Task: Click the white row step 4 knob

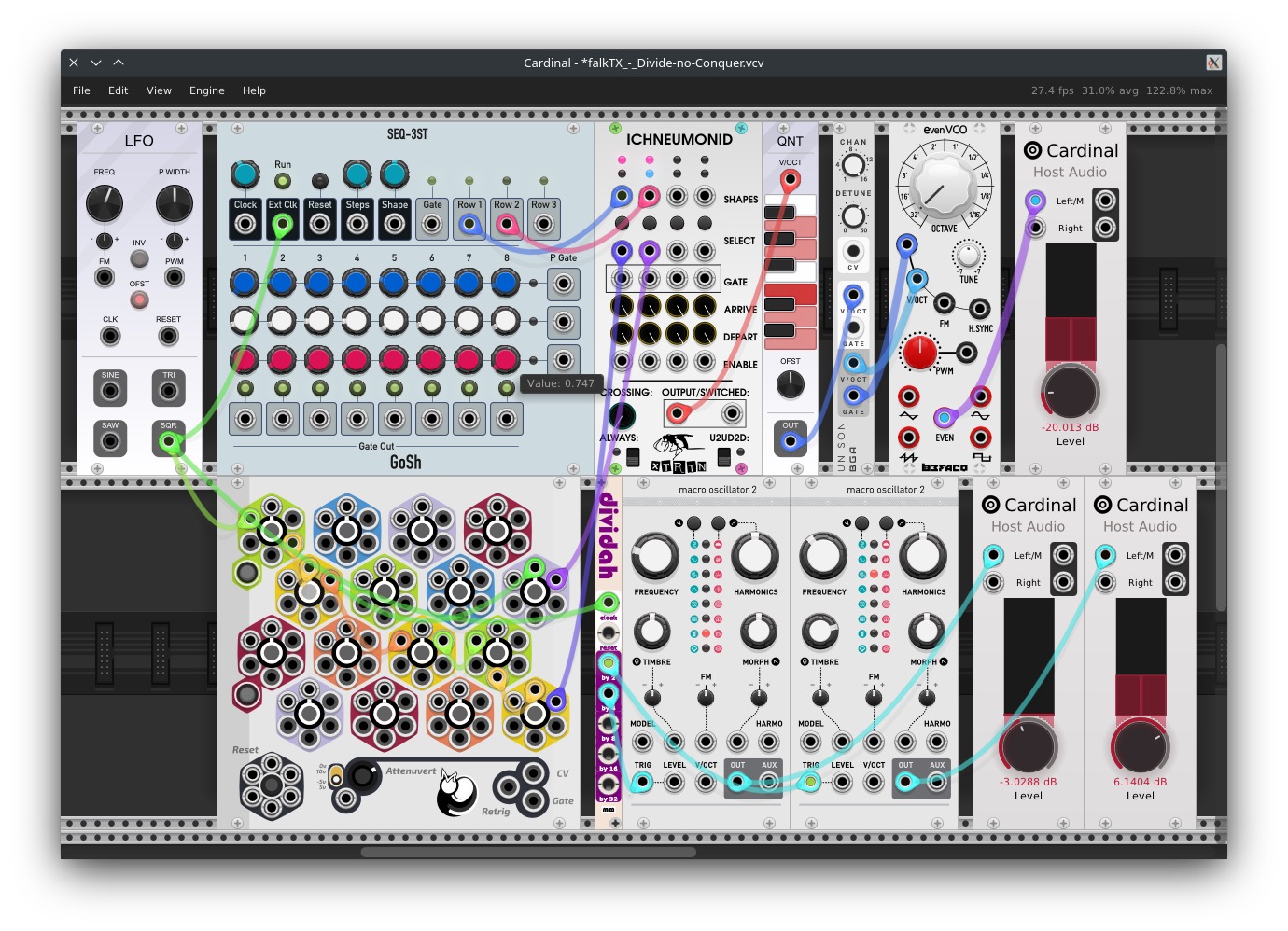Action: click(x=357, y=321)
